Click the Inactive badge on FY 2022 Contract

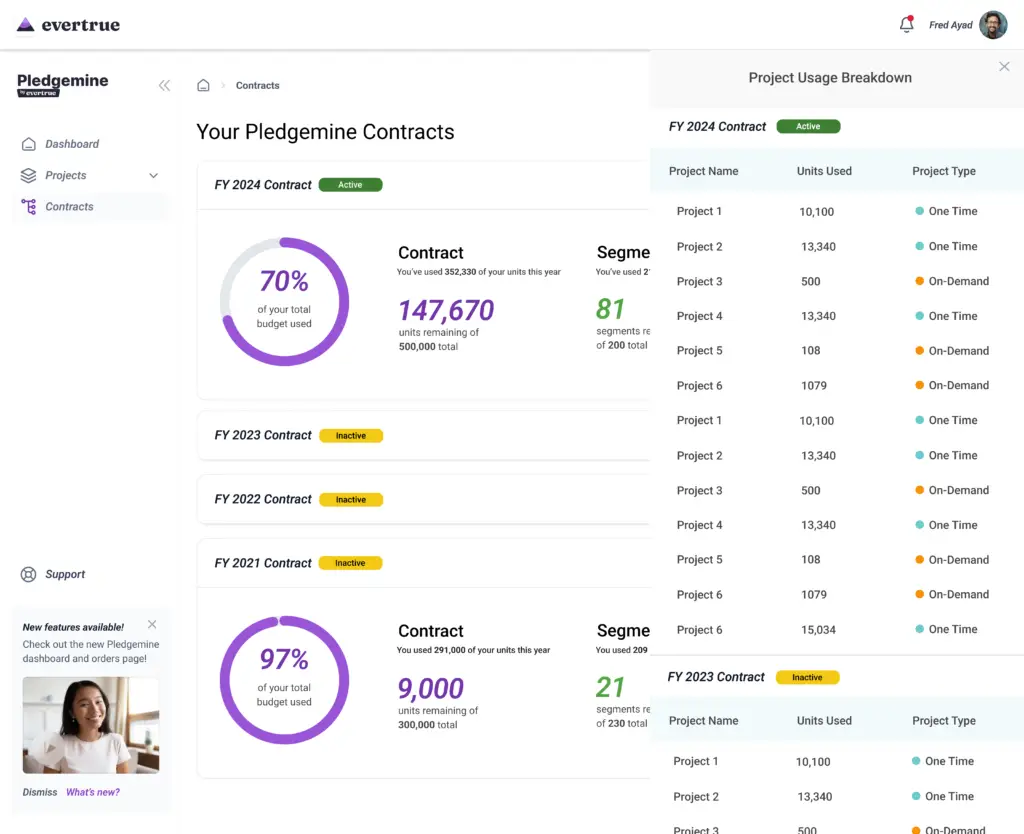coord(351,500)
